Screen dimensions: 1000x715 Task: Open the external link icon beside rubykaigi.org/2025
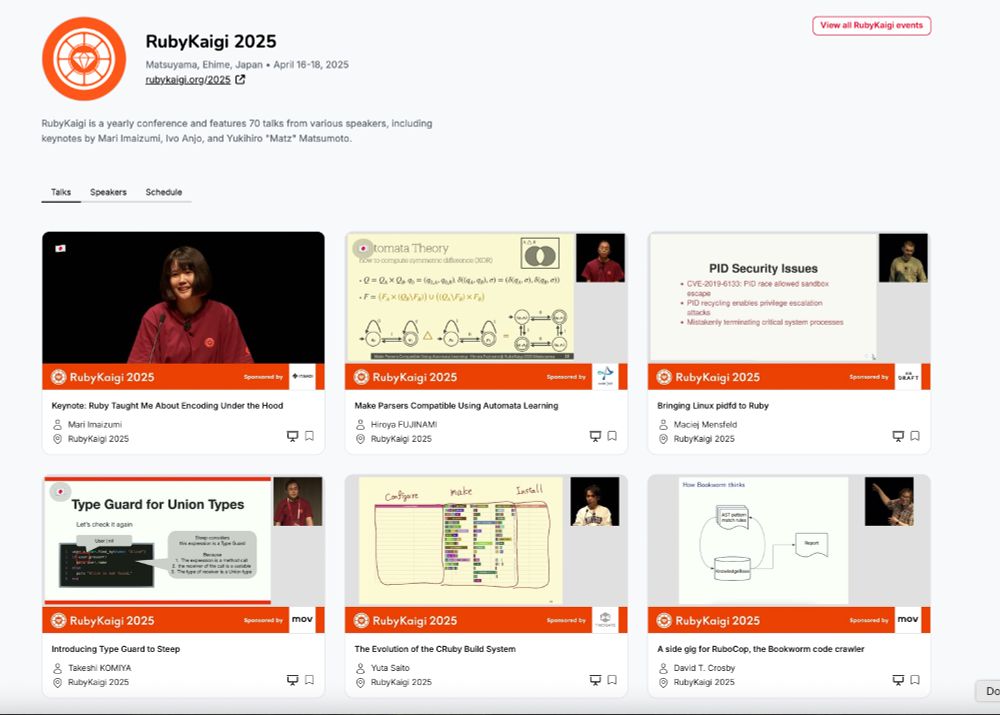[x=240, y=80]
